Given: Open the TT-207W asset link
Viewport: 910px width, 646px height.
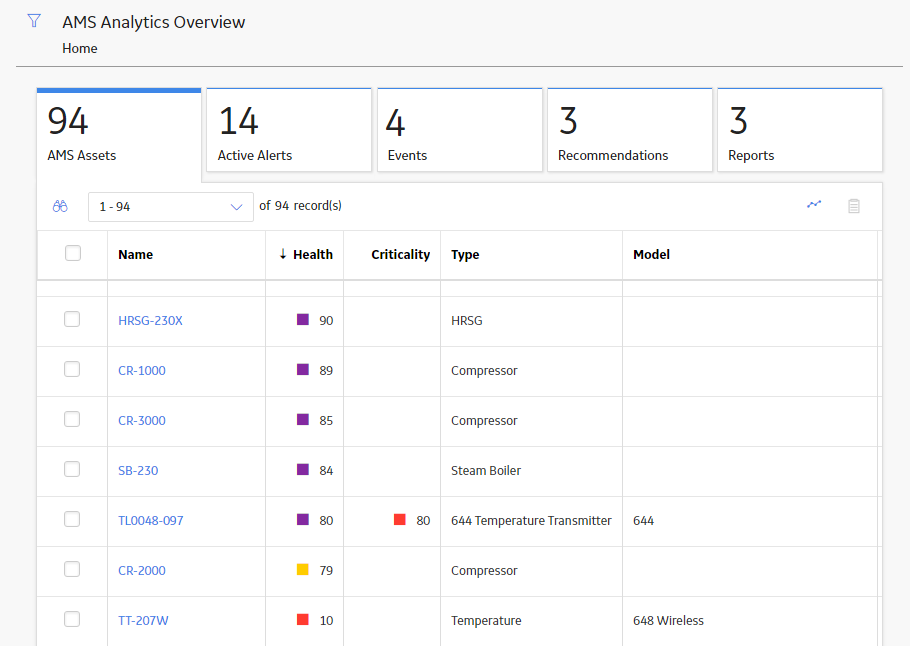Looking at the screenshot, I should pos(143,620).
